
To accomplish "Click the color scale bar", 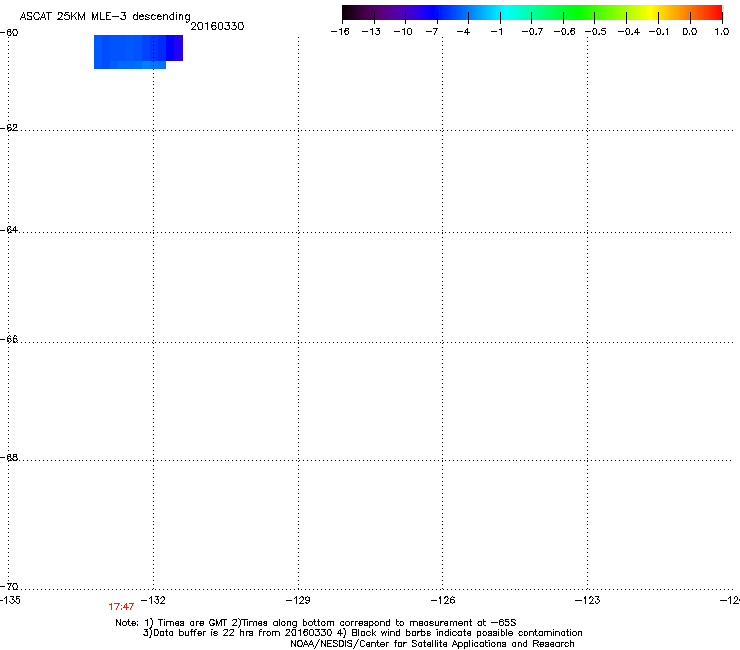I will (532, 13).
